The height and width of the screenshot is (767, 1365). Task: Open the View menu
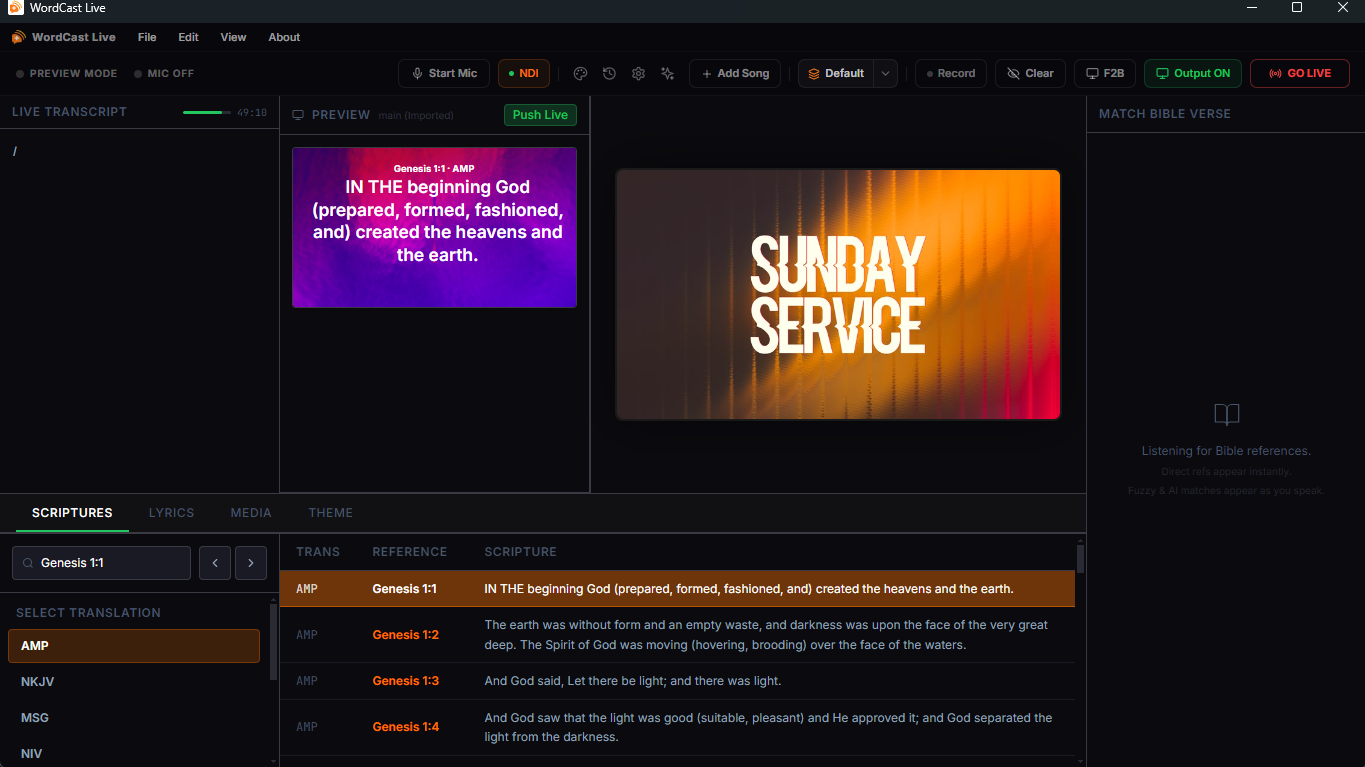coord(233,37)
